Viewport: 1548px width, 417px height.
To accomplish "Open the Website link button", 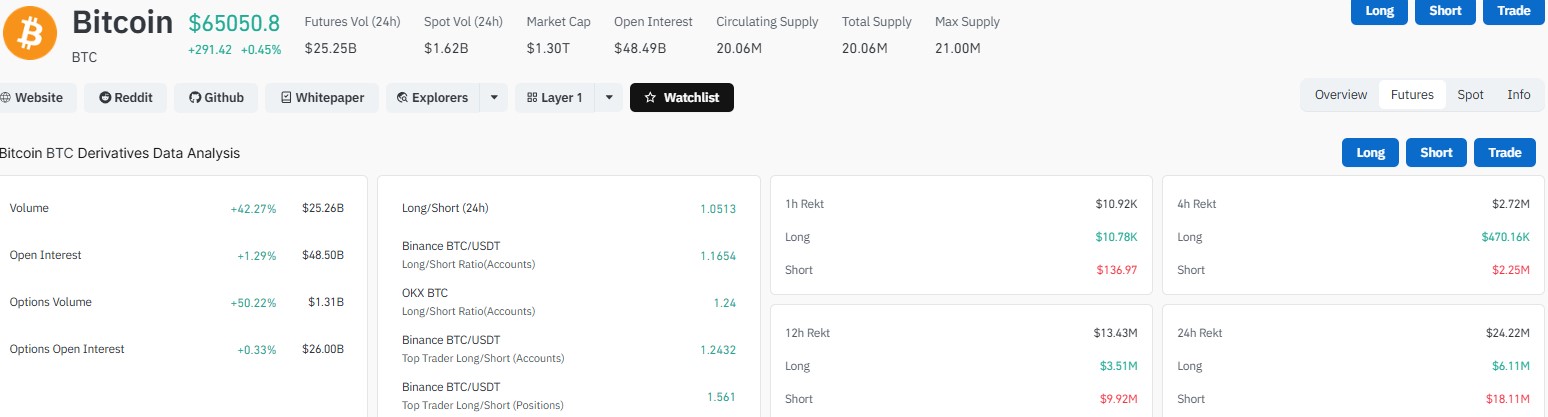I will pos(35,97).
